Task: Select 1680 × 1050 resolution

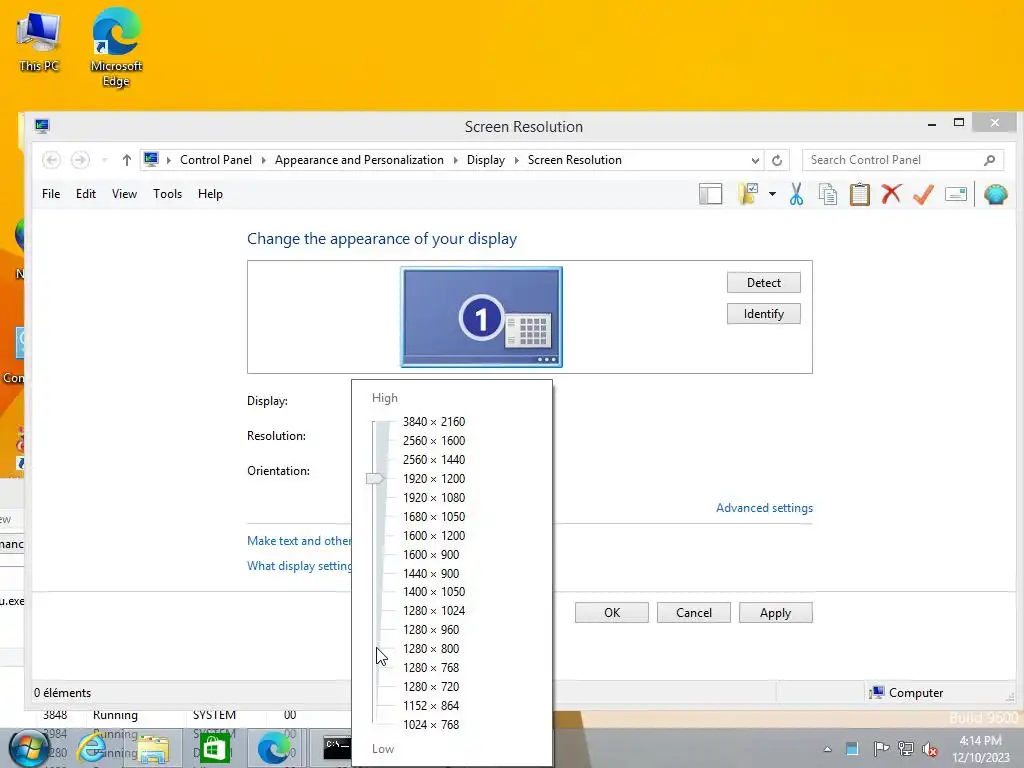Action: [x=434, y=517]
